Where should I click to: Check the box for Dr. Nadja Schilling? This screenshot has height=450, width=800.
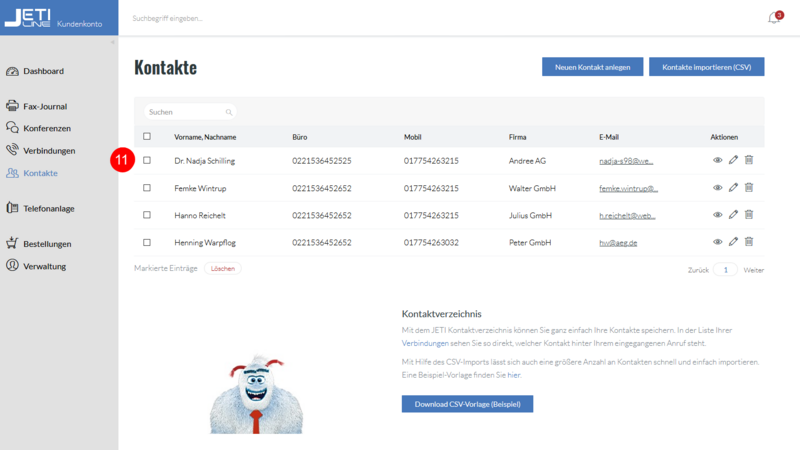[147, 160]
